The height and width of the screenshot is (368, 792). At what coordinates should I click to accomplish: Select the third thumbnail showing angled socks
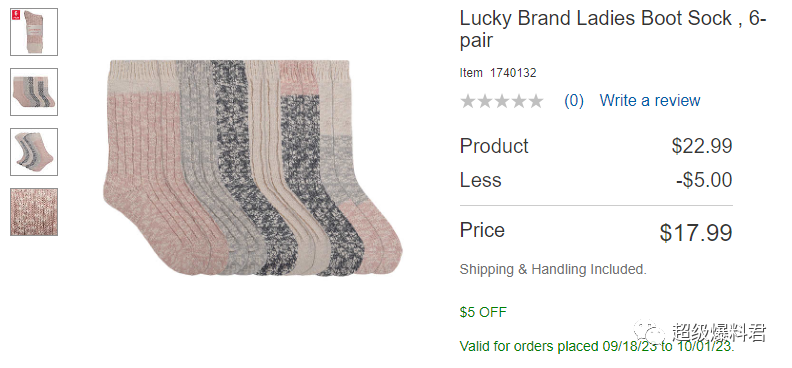[34, 152]
